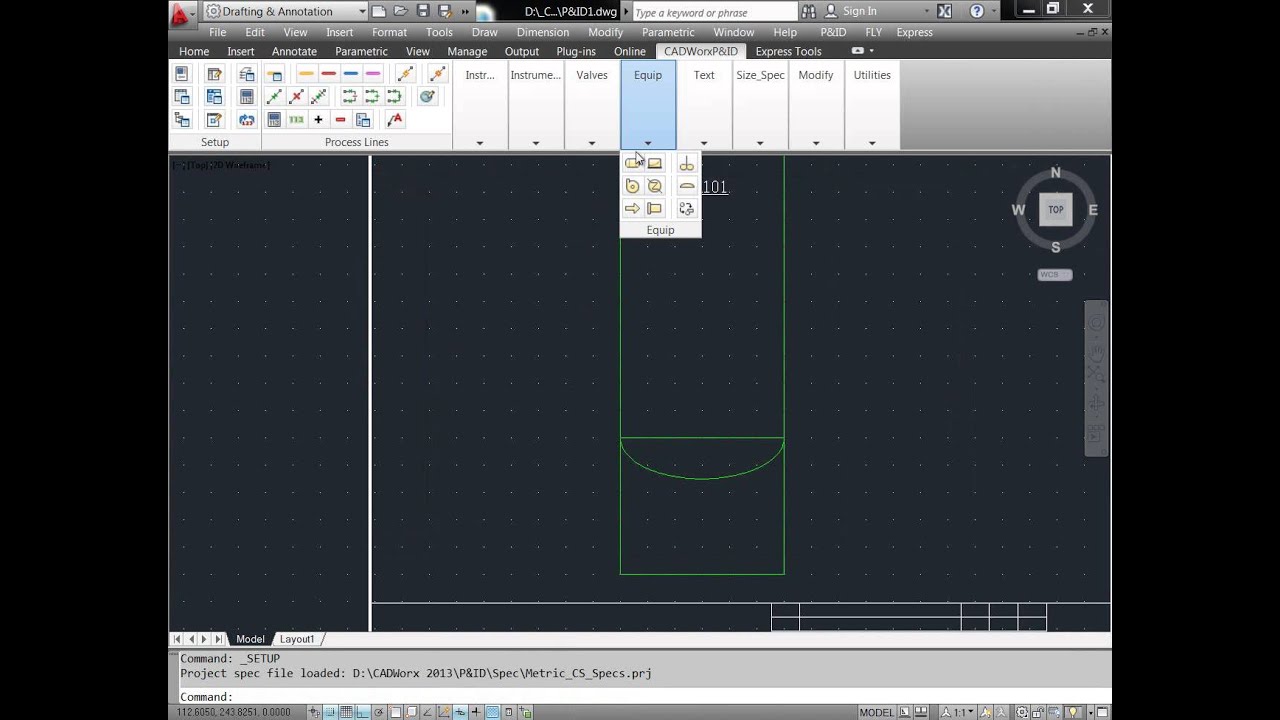Image resolution: width=1280 pixels, height=720 pixels.
Task: Click the AutoCAD Exchange X icon
Action: pos(944,11)
